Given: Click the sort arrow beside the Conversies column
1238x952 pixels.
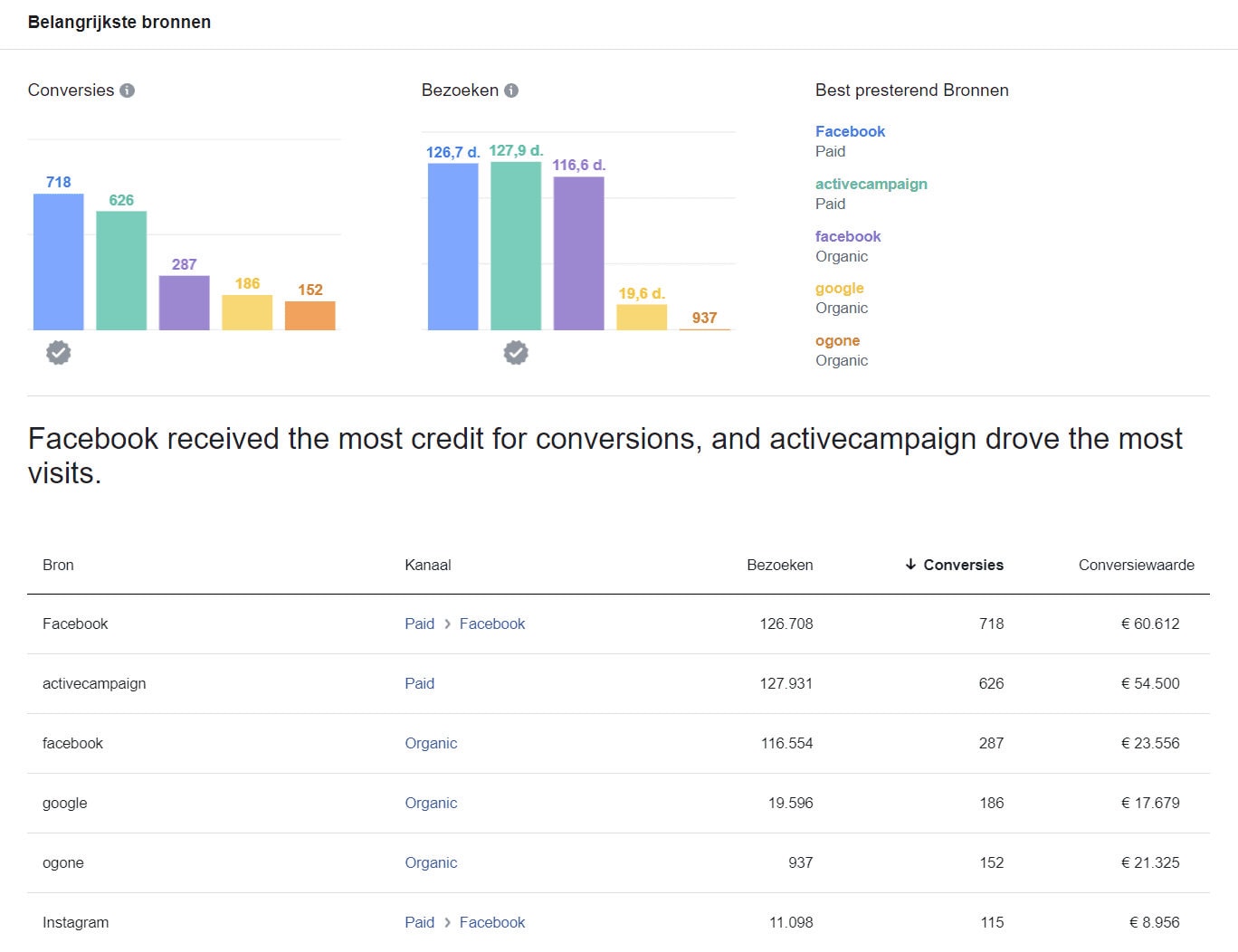Looking at the screenshot, I should pos(910,565).
